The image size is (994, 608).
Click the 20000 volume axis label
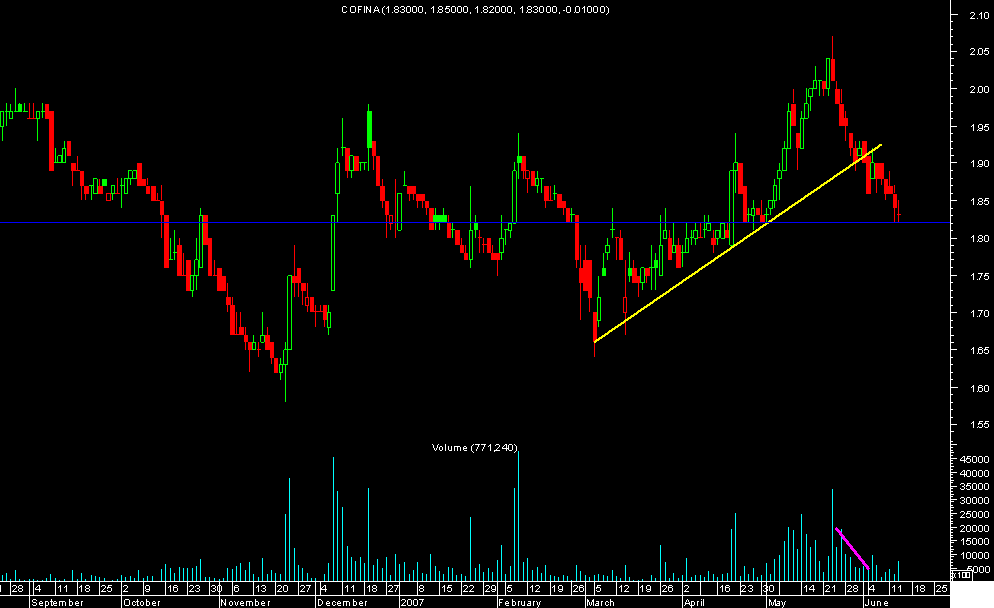coord(974,528)
